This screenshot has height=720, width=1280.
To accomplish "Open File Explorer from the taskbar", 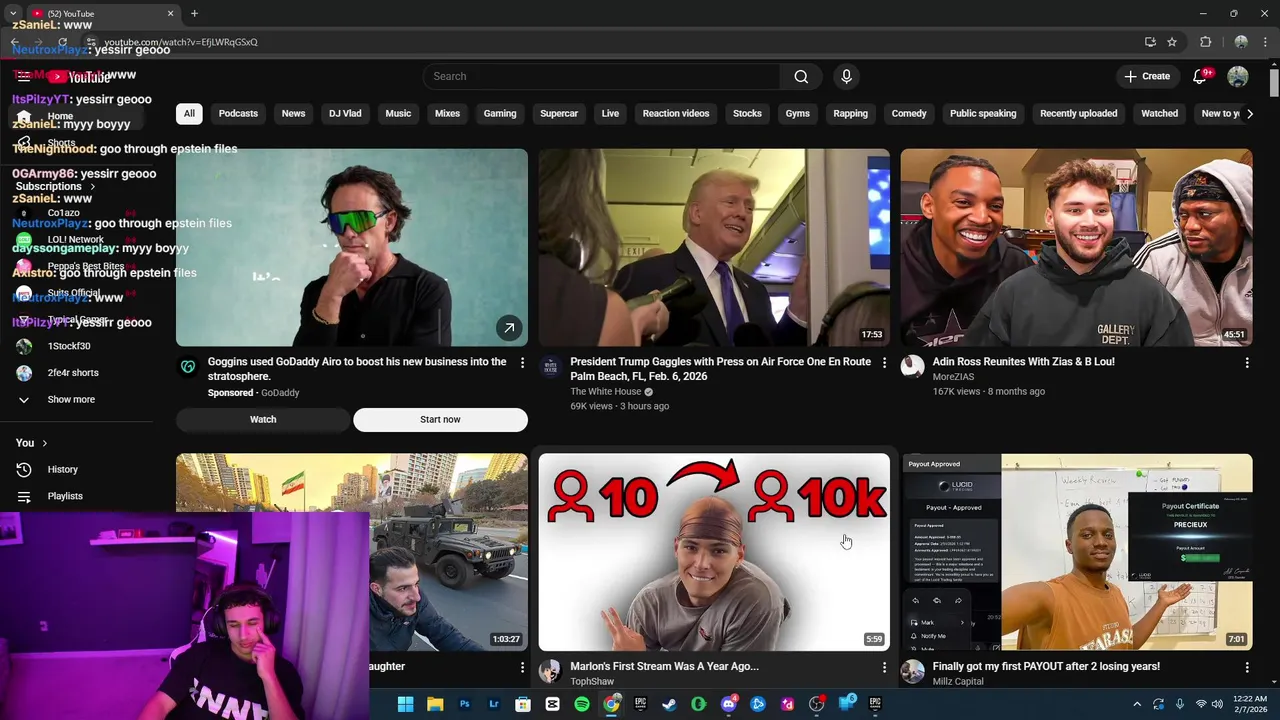I will coord(435,704).
